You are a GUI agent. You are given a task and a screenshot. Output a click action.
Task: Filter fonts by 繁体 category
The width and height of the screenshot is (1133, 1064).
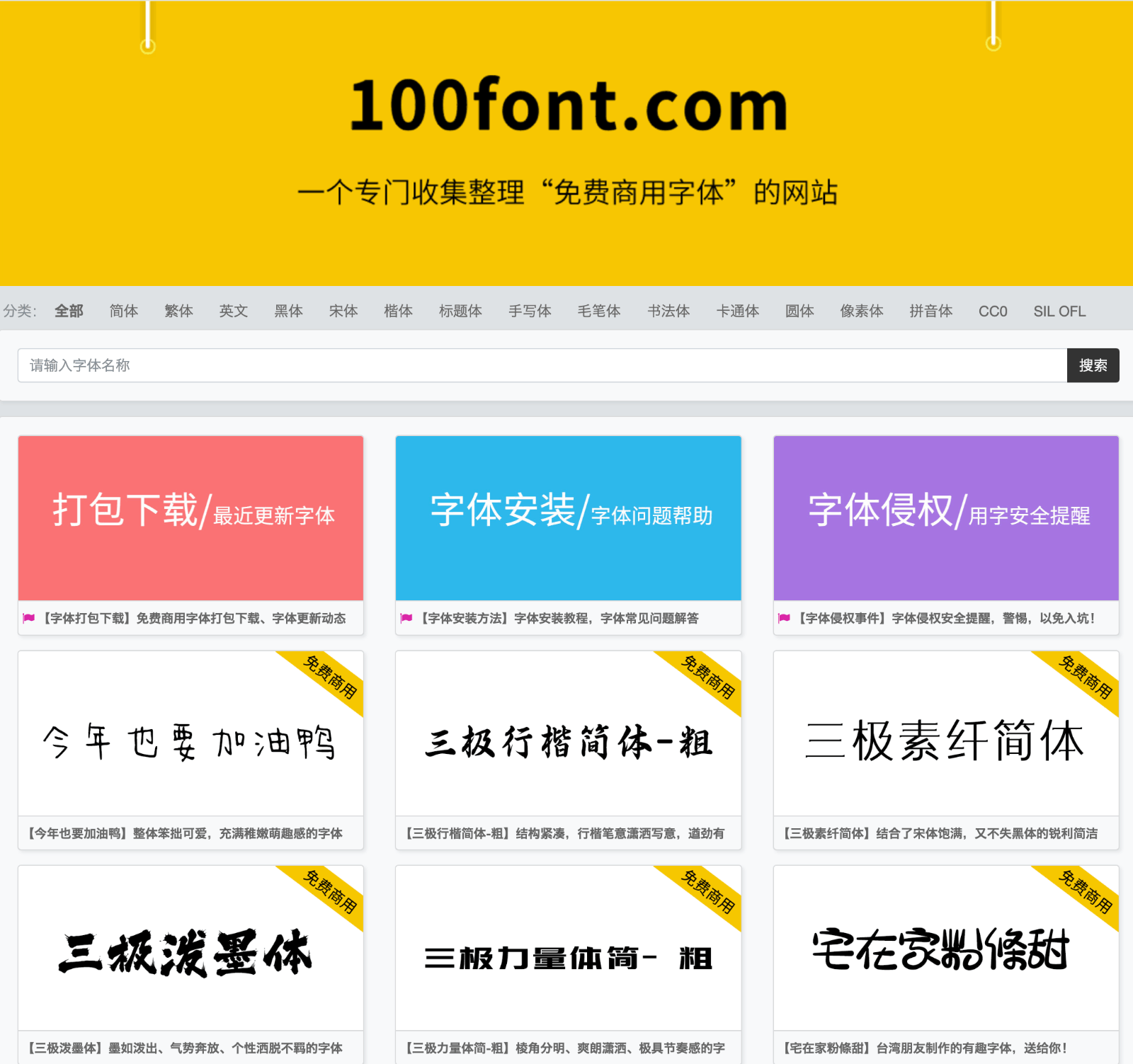coord(178,311)
